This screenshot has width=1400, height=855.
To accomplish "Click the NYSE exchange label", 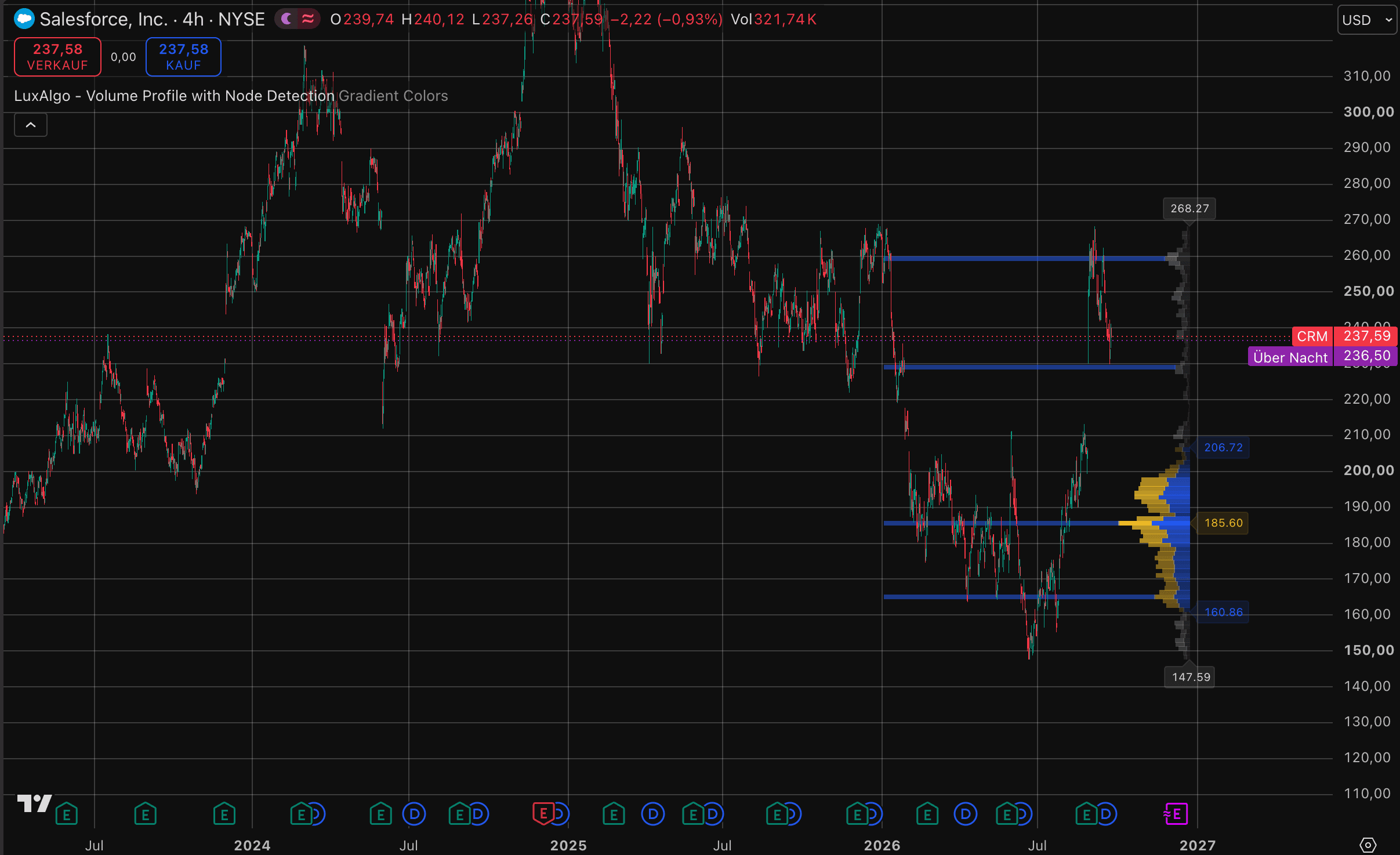I will point(241,19).
